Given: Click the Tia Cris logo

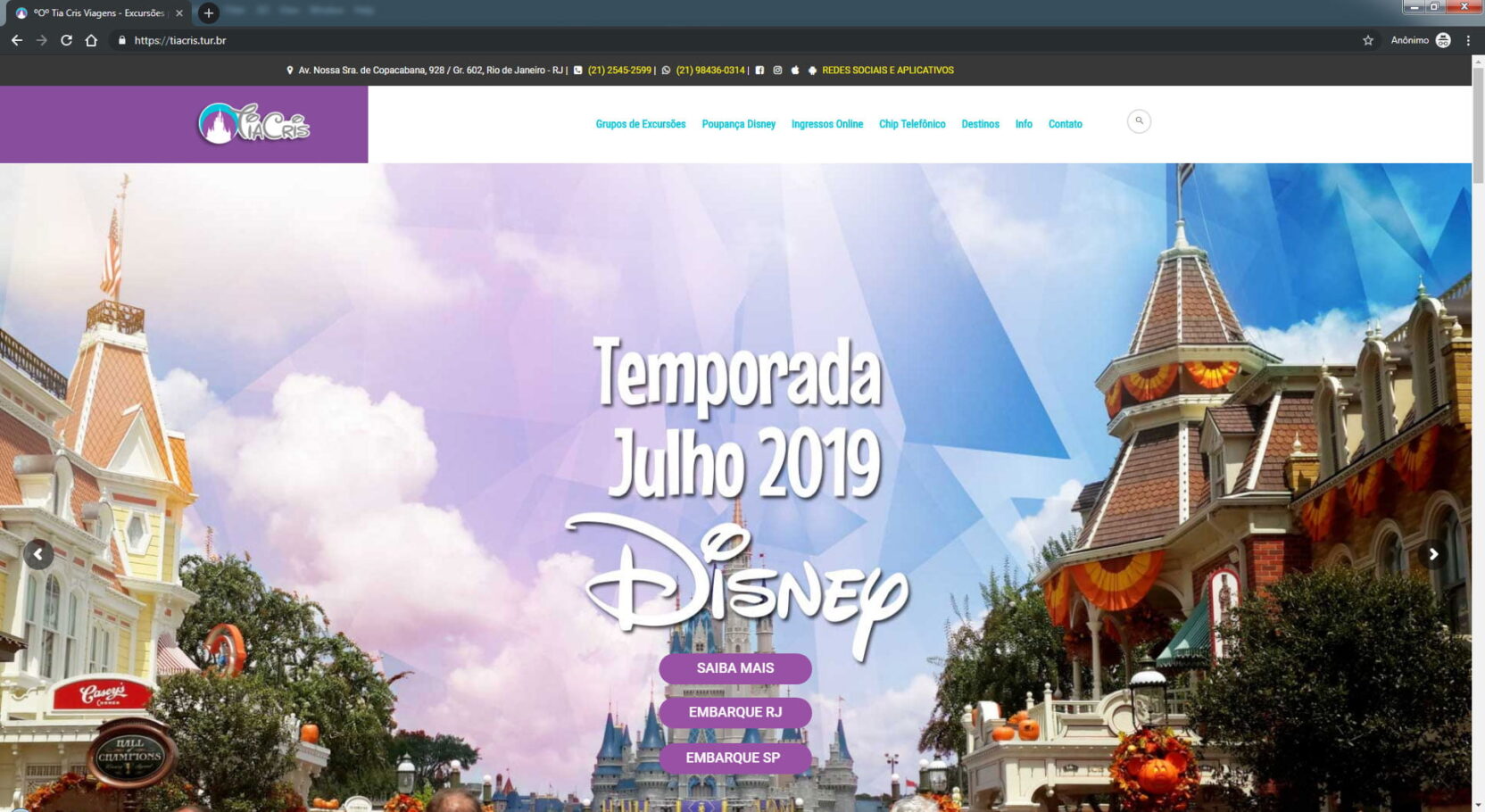Looking at the screenshot, I should click(253, 124).
